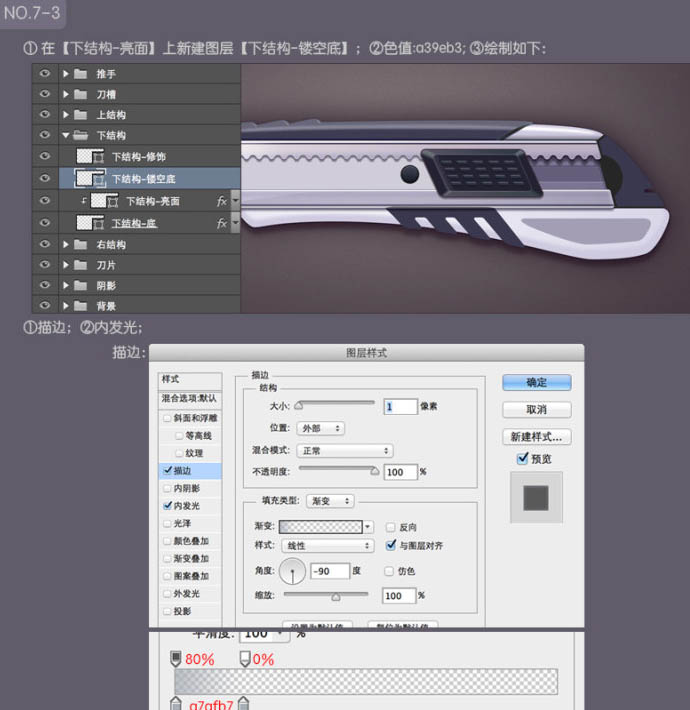The height and width of the screenshot is (710, 690).
Task: Click the clipping mask arrow on 下结构-亮面
Action: tap(84, 201)
